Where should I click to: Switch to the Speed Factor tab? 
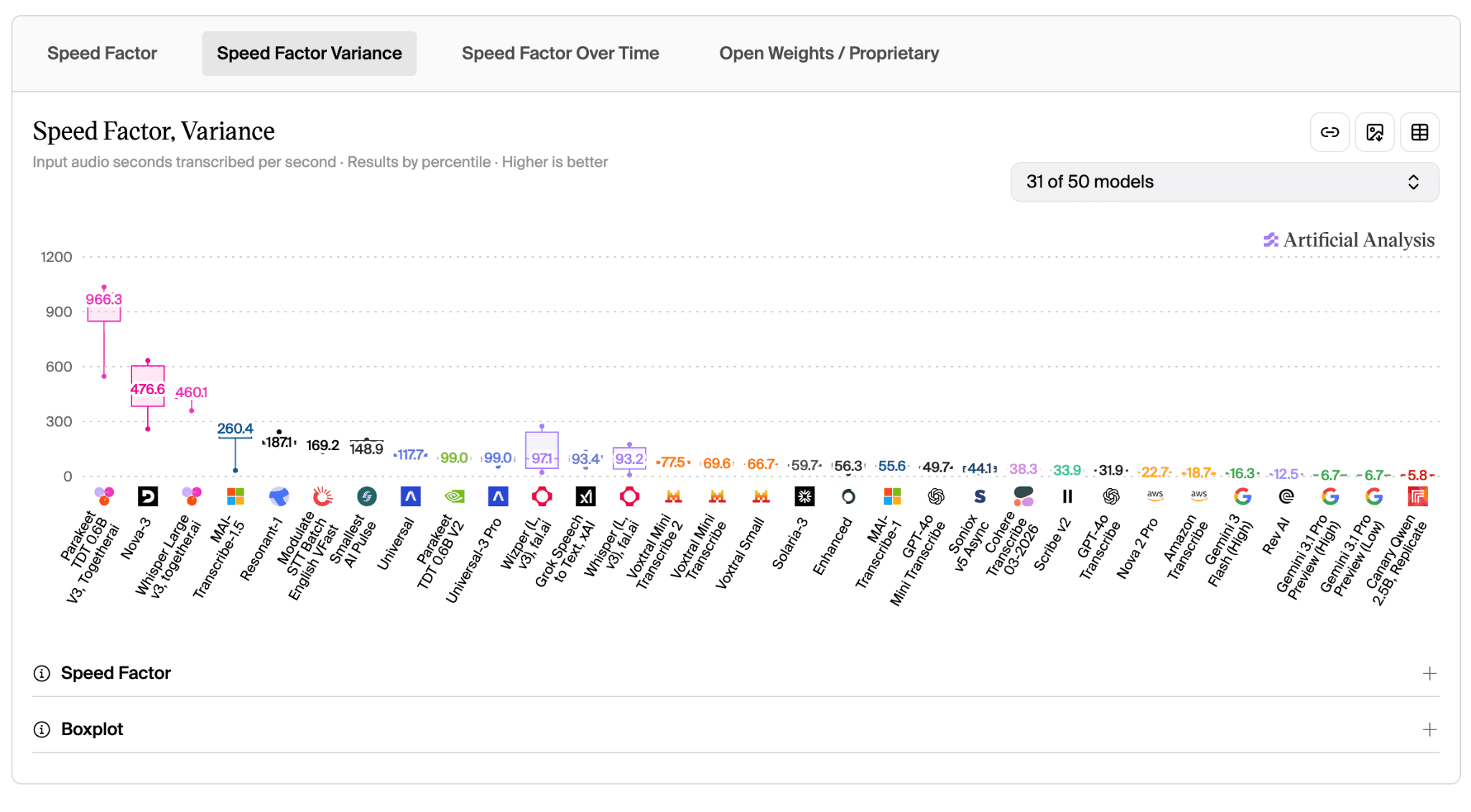click(x=102, y=53)
